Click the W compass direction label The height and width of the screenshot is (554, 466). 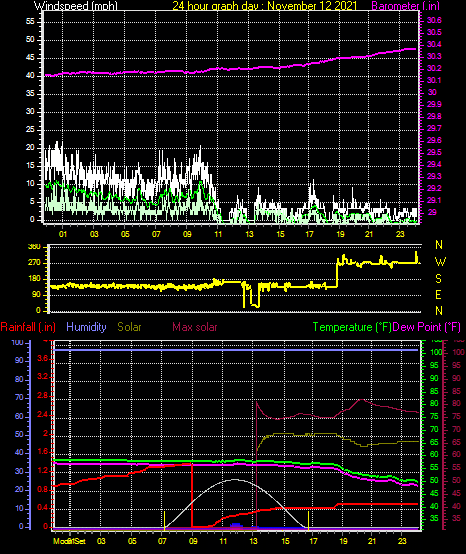click(440, 262)
